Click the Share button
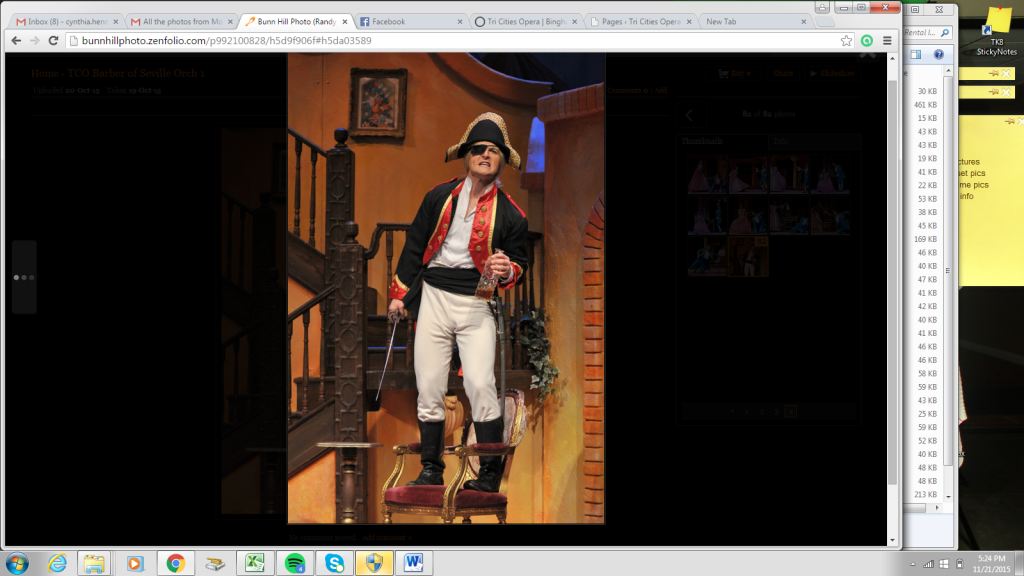Screen dimensions: 1024x576 tap(783, 73)
